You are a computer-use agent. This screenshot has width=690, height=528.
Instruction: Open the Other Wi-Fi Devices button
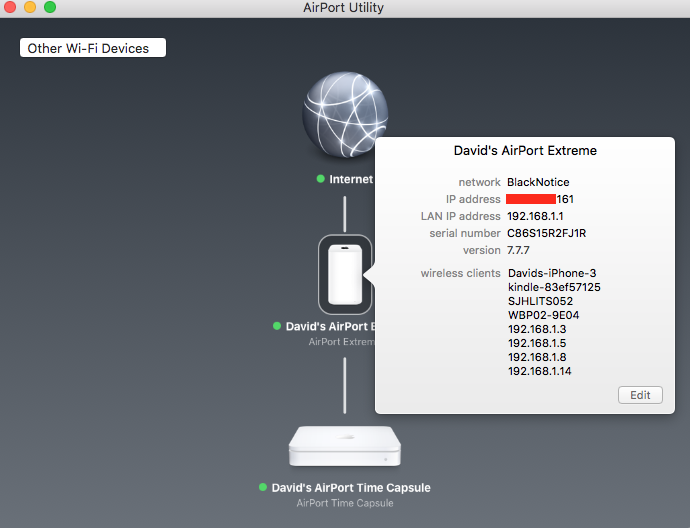pyautogui.click(x=93, y=48)
